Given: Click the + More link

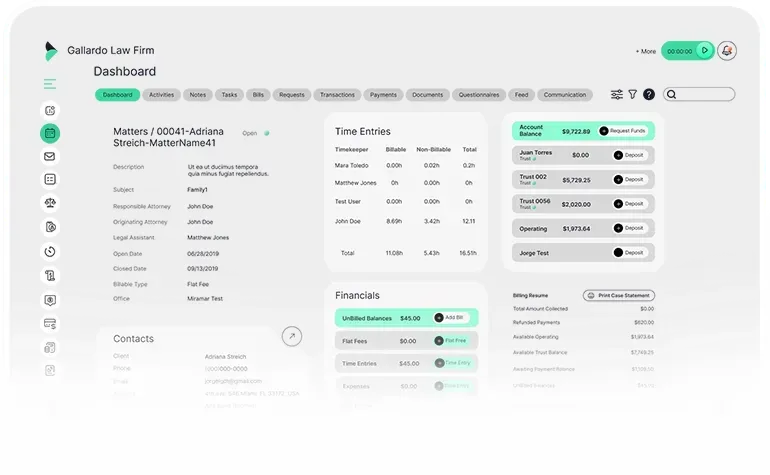Looking at the screenshot, I should pos(646,51).
